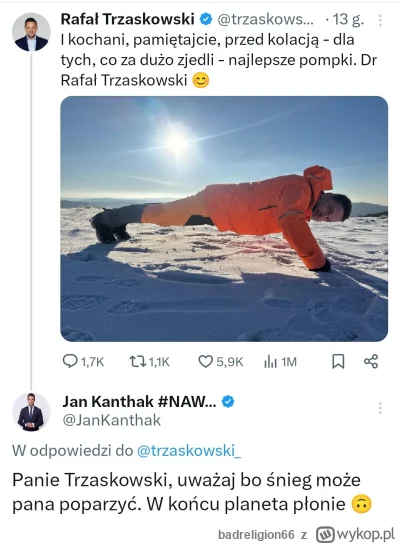Viewport: 400px width, 544px height.
Task: Like the tweet with the 5,9K heart icon
Action: (205, 362)
